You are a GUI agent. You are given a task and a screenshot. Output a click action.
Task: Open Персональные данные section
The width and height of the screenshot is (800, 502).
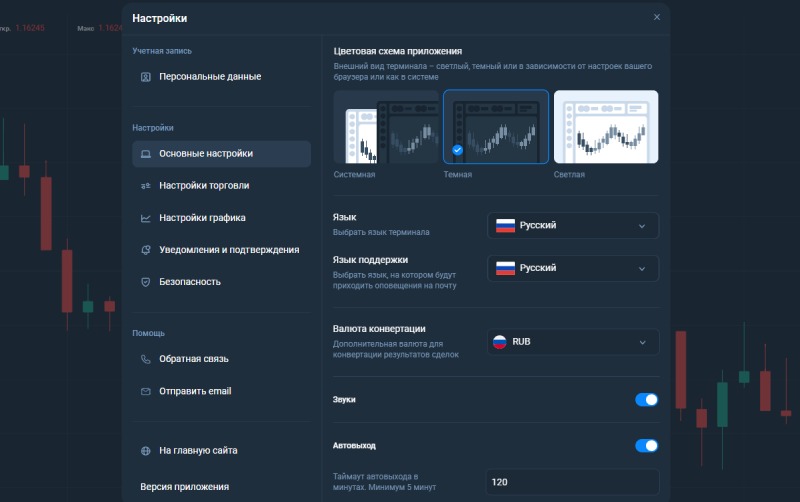(221, 77)
